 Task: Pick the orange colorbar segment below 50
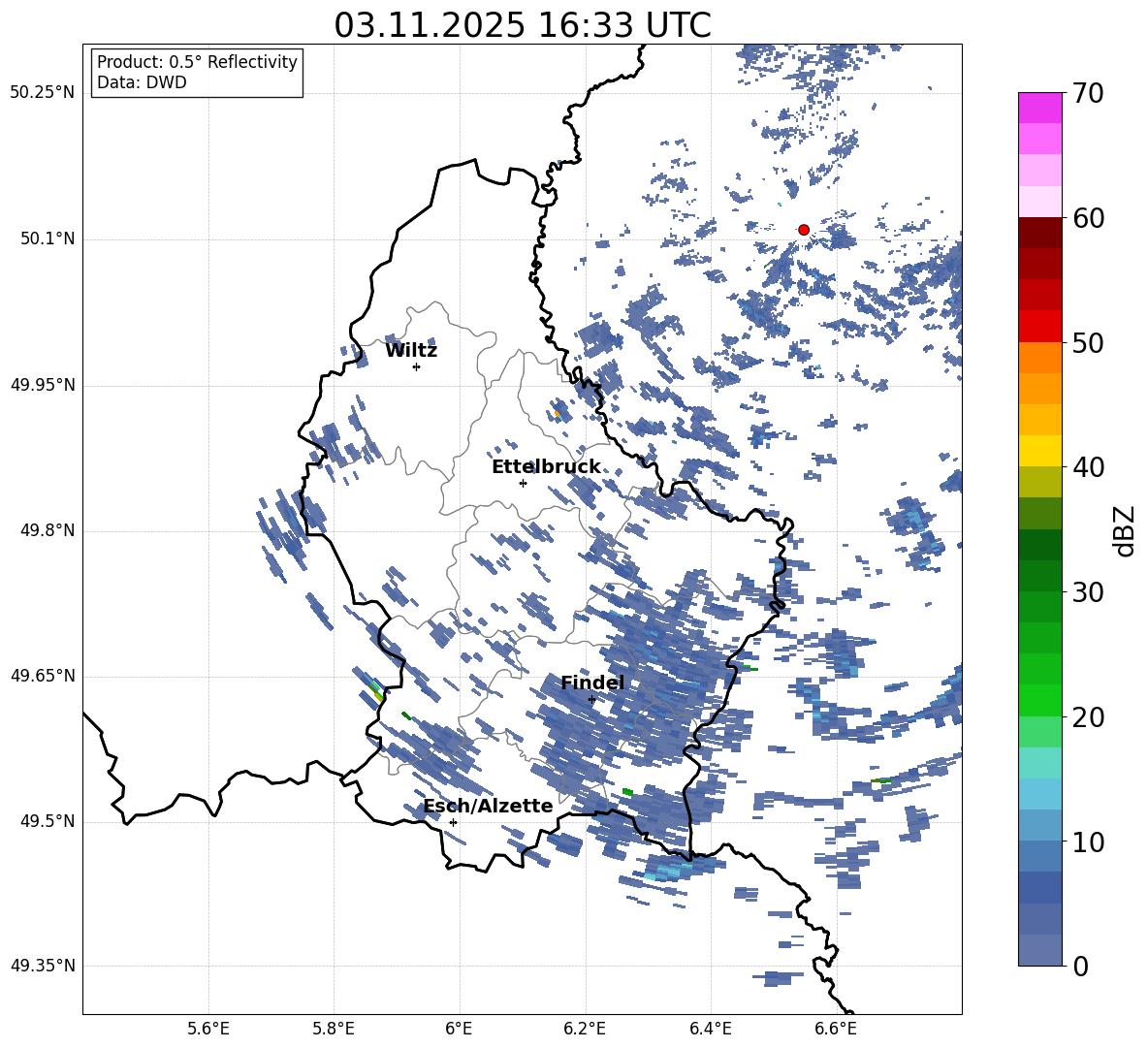pyautogui.click(x=1039, y=358)
